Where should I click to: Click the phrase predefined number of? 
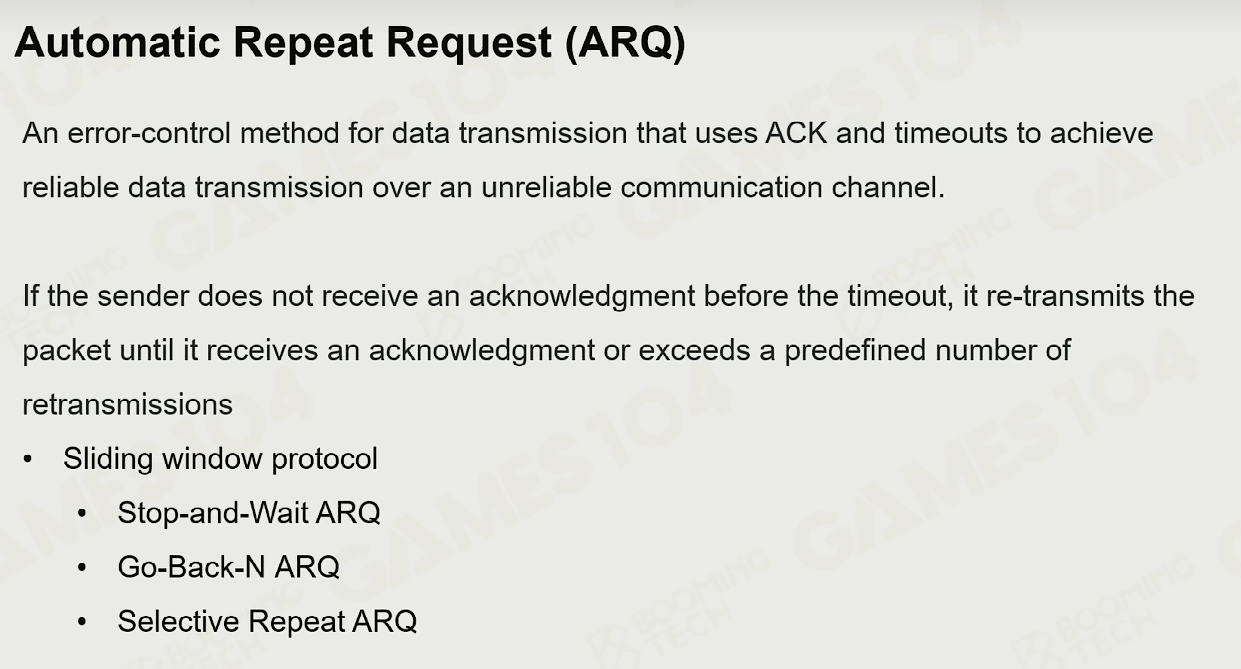pos(927,350)
